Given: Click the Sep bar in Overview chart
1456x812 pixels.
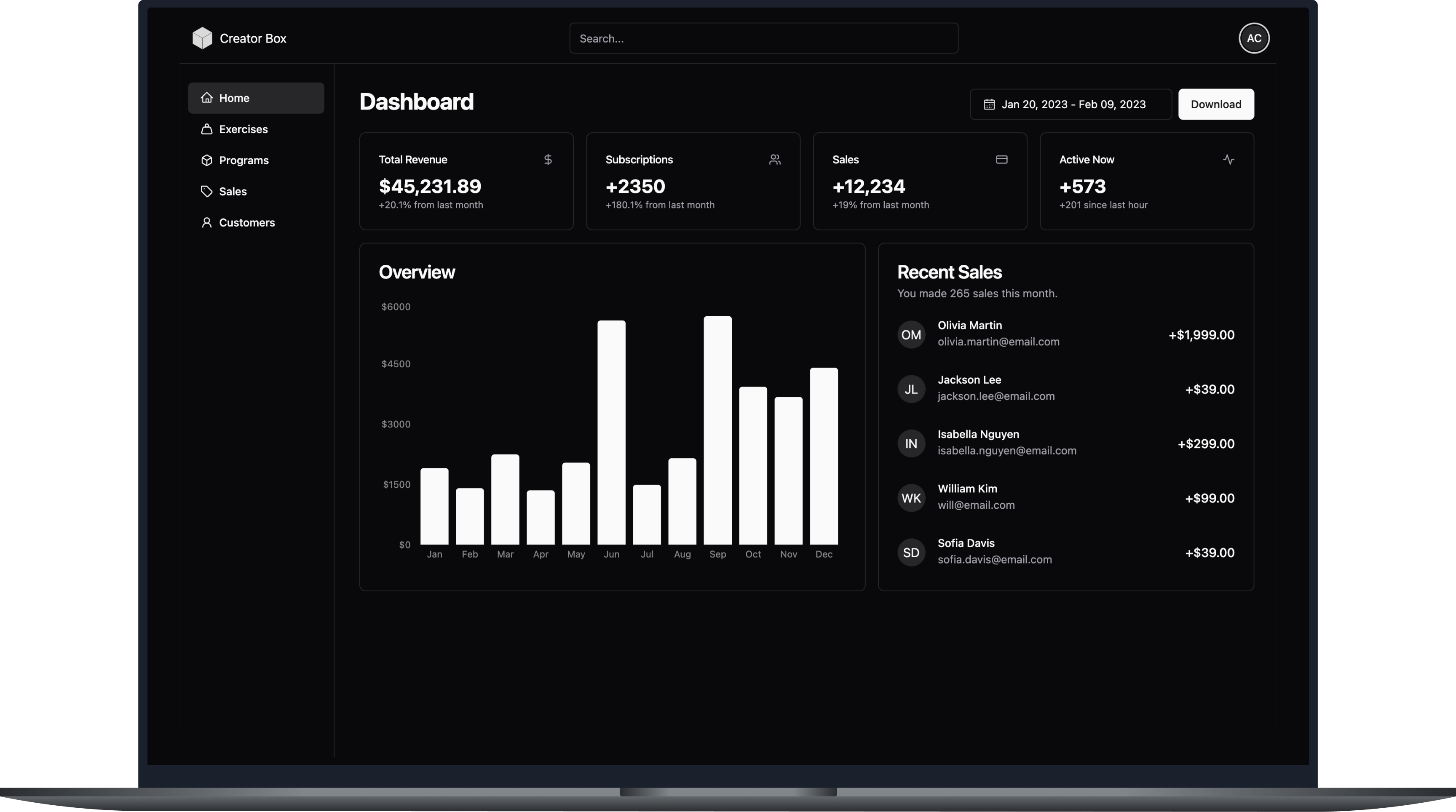Looking at the screenshot, I should coord(718,430).
